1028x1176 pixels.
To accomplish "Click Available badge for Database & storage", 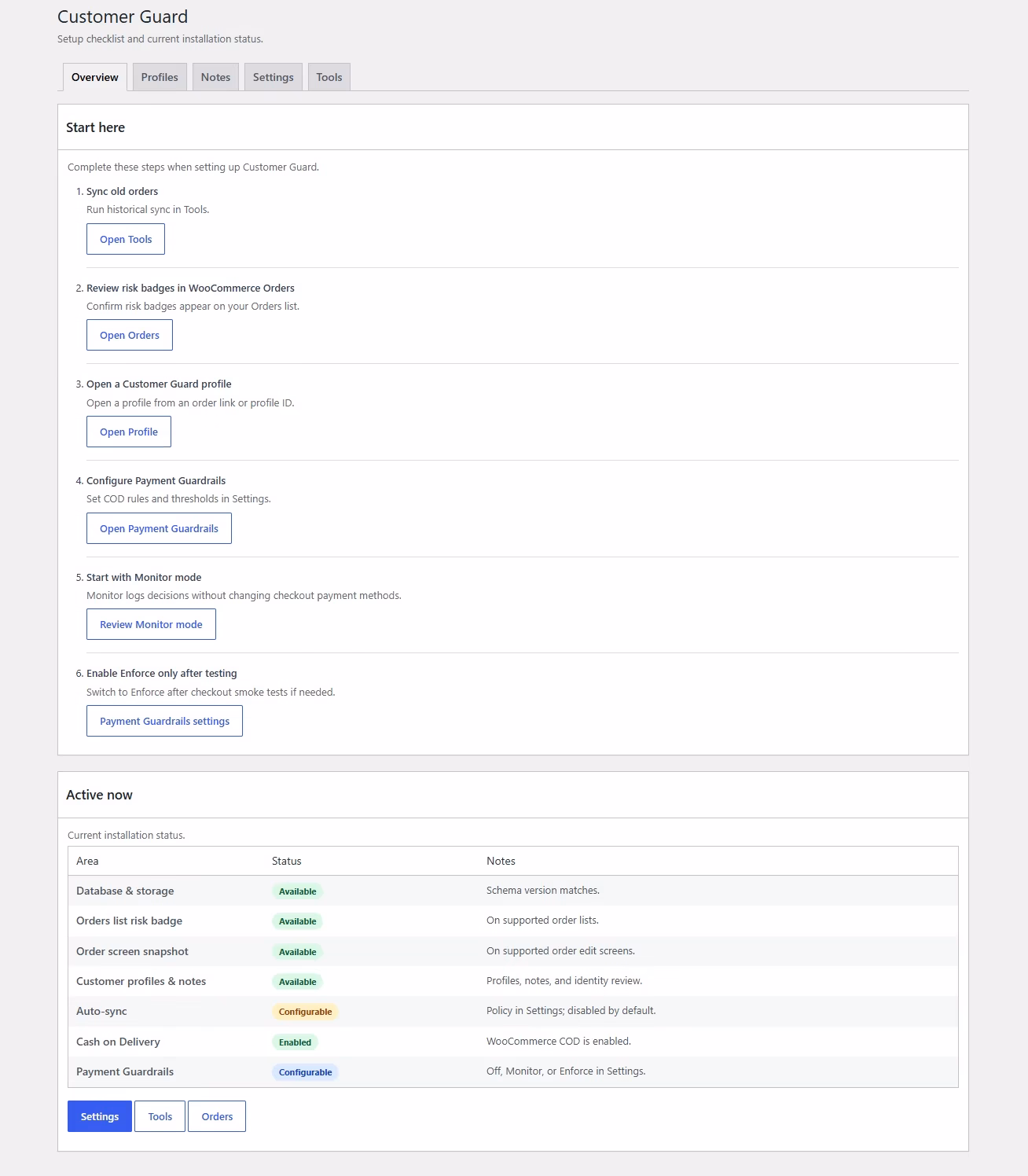I will point(297,891).
